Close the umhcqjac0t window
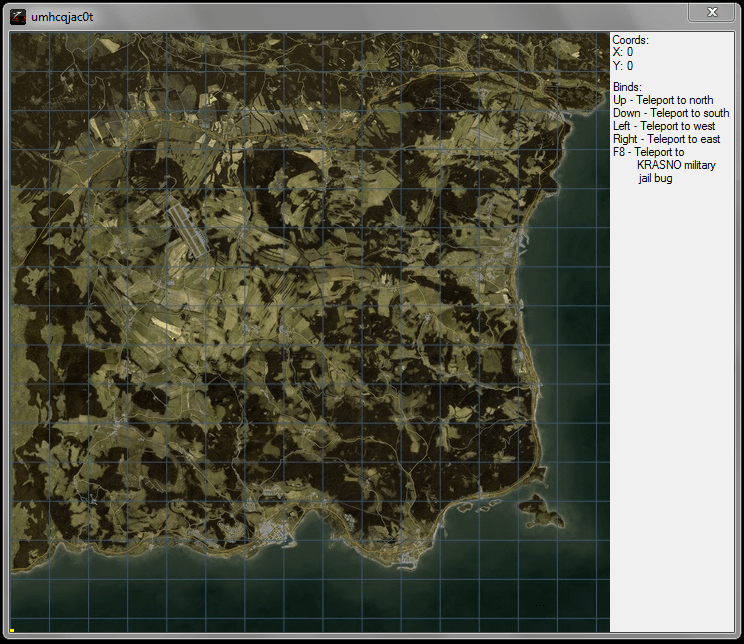The height and width of the screenshot is (644, 744). [712, 12]
